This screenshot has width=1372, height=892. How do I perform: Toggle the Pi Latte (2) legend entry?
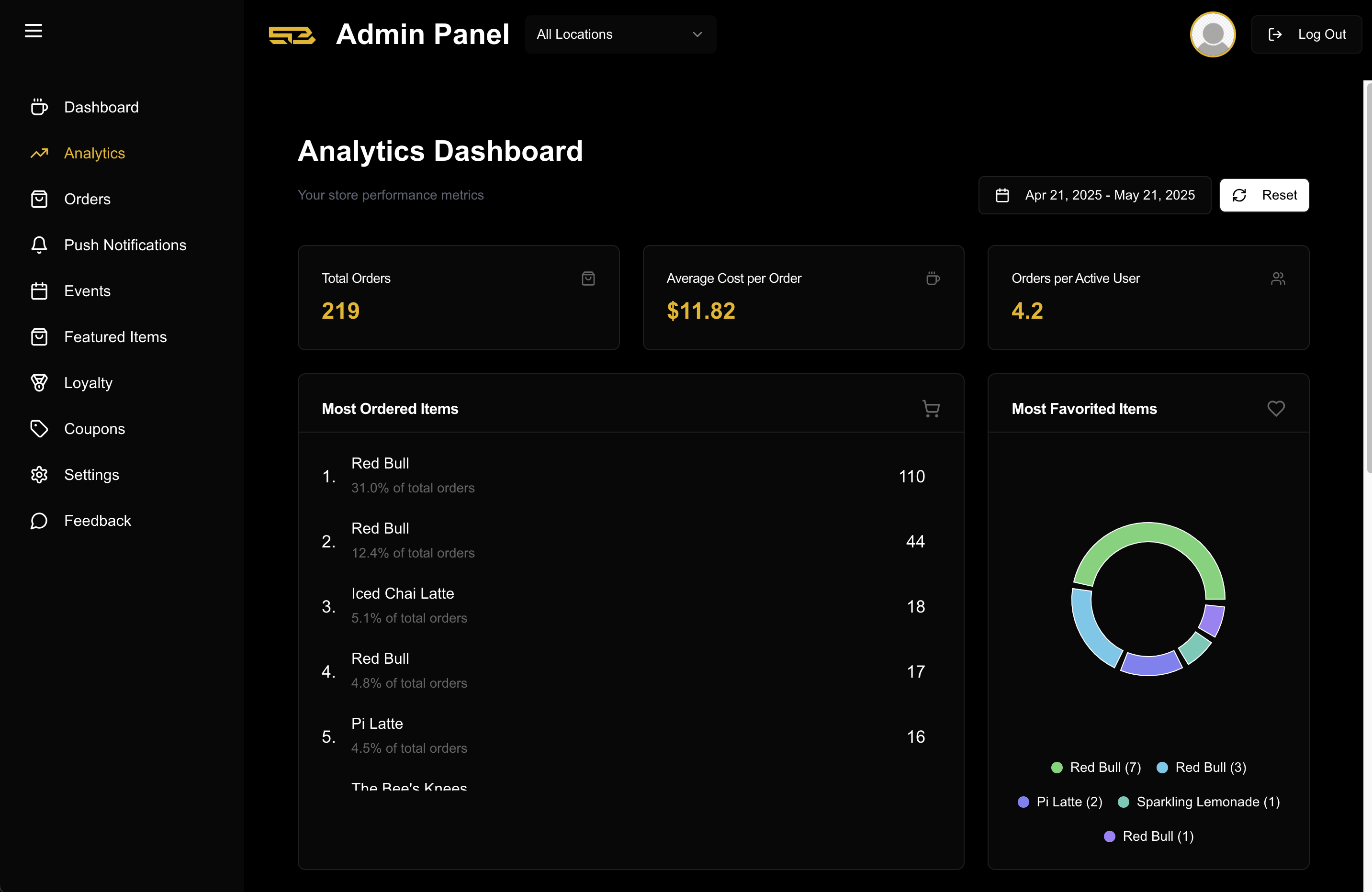[x=1059, y=802]
